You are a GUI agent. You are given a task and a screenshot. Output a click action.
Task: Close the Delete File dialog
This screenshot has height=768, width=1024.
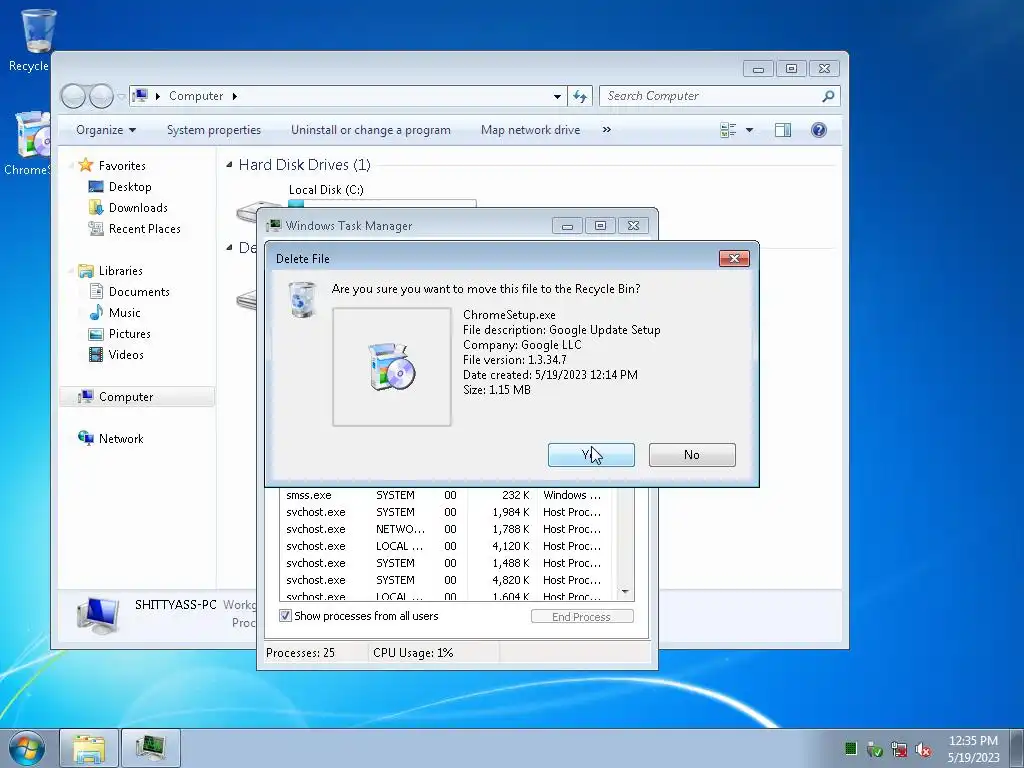(734, 259)
